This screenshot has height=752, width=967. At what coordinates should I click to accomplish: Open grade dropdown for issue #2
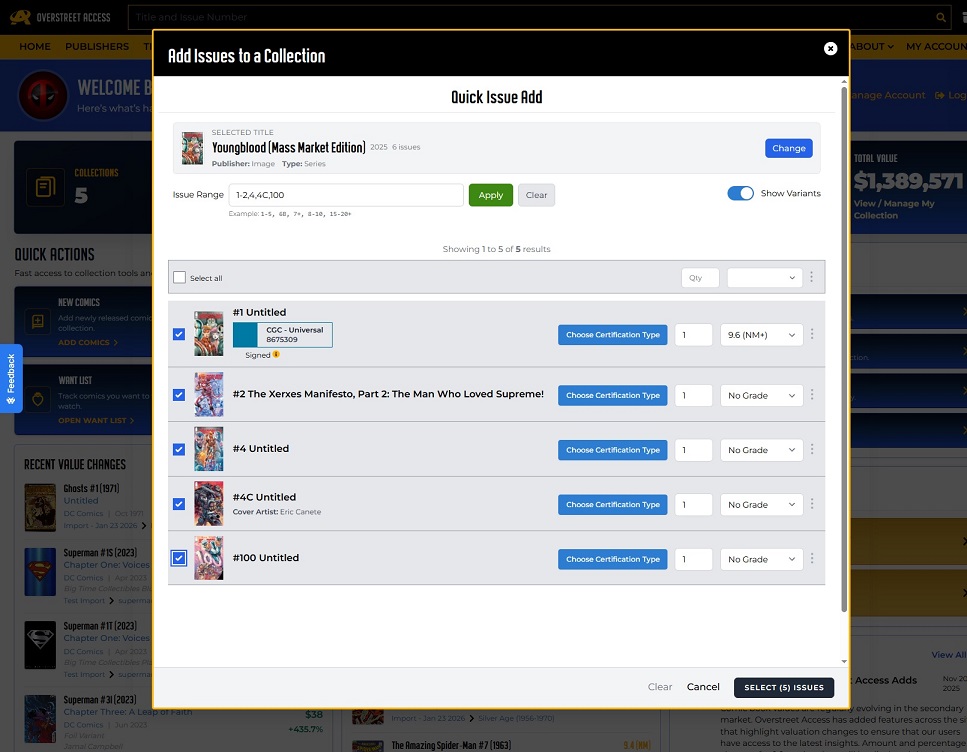[x=762, y=395]
